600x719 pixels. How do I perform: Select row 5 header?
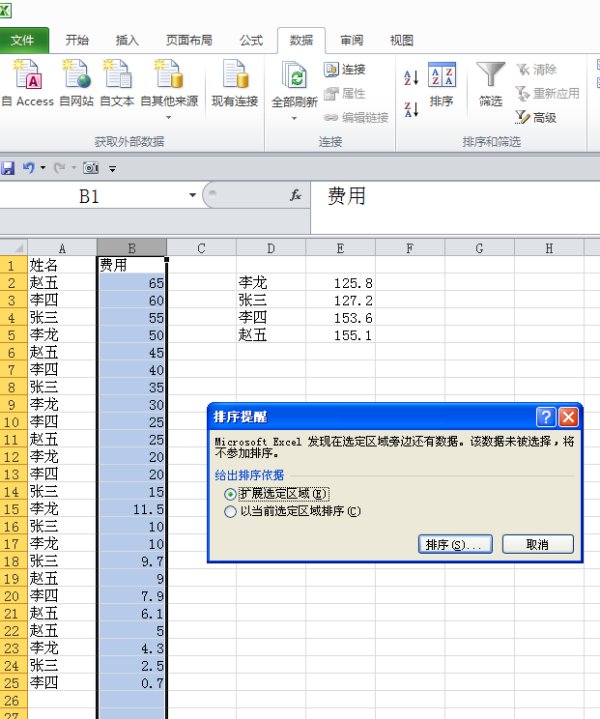(13, 335)
